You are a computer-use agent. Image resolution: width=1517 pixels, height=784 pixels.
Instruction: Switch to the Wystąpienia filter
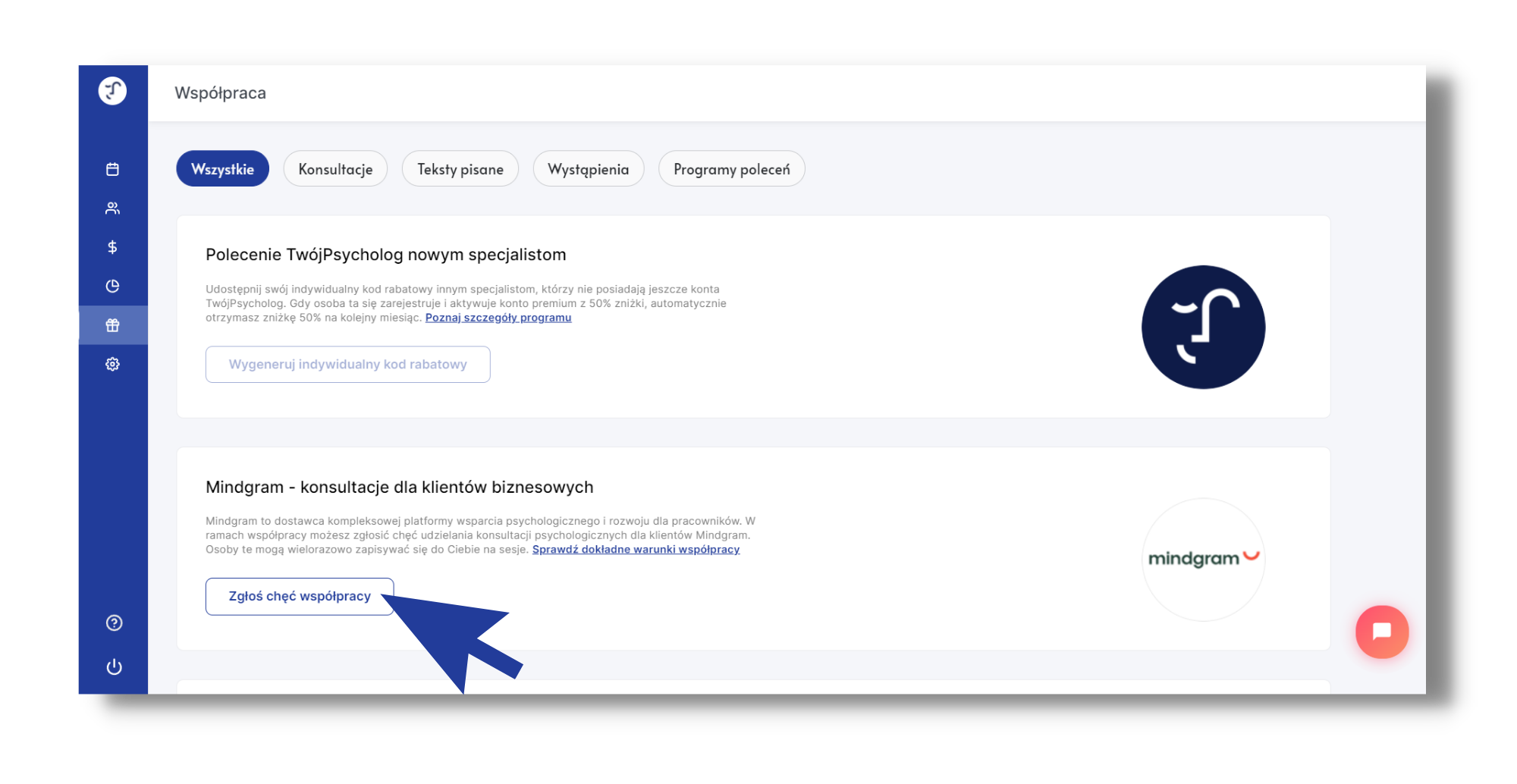589,169
